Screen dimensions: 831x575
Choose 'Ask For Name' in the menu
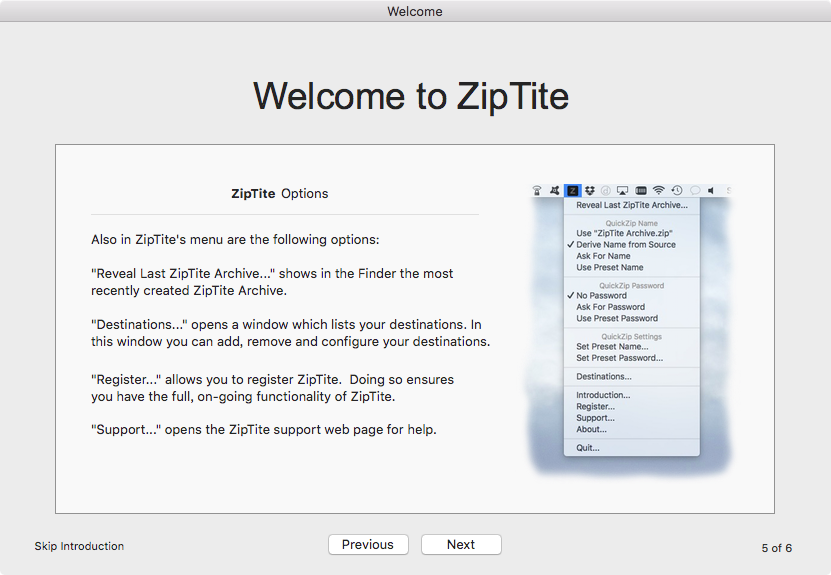[603, 256]
